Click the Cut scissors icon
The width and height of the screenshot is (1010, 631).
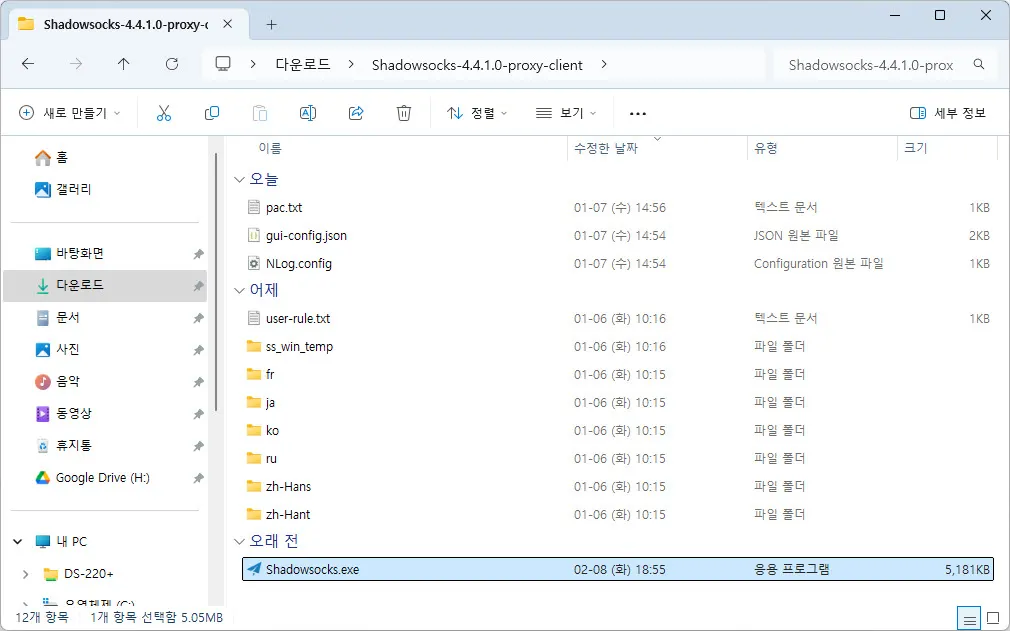click(164, 113)
